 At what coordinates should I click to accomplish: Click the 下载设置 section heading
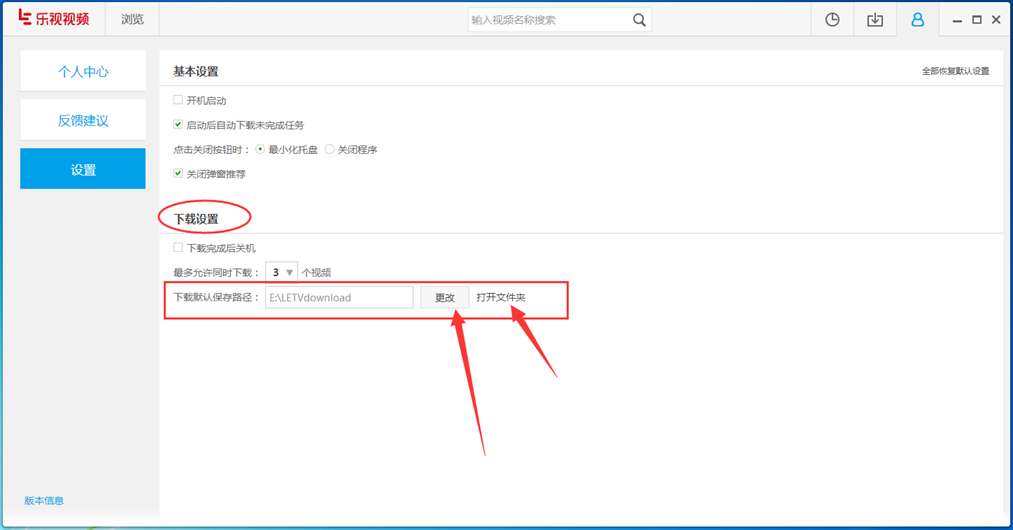(x=196, y=219)
